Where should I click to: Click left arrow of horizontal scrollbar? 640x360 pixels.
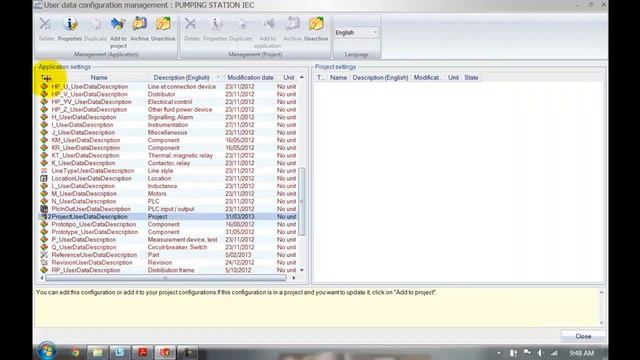click(x=42, y=278)
